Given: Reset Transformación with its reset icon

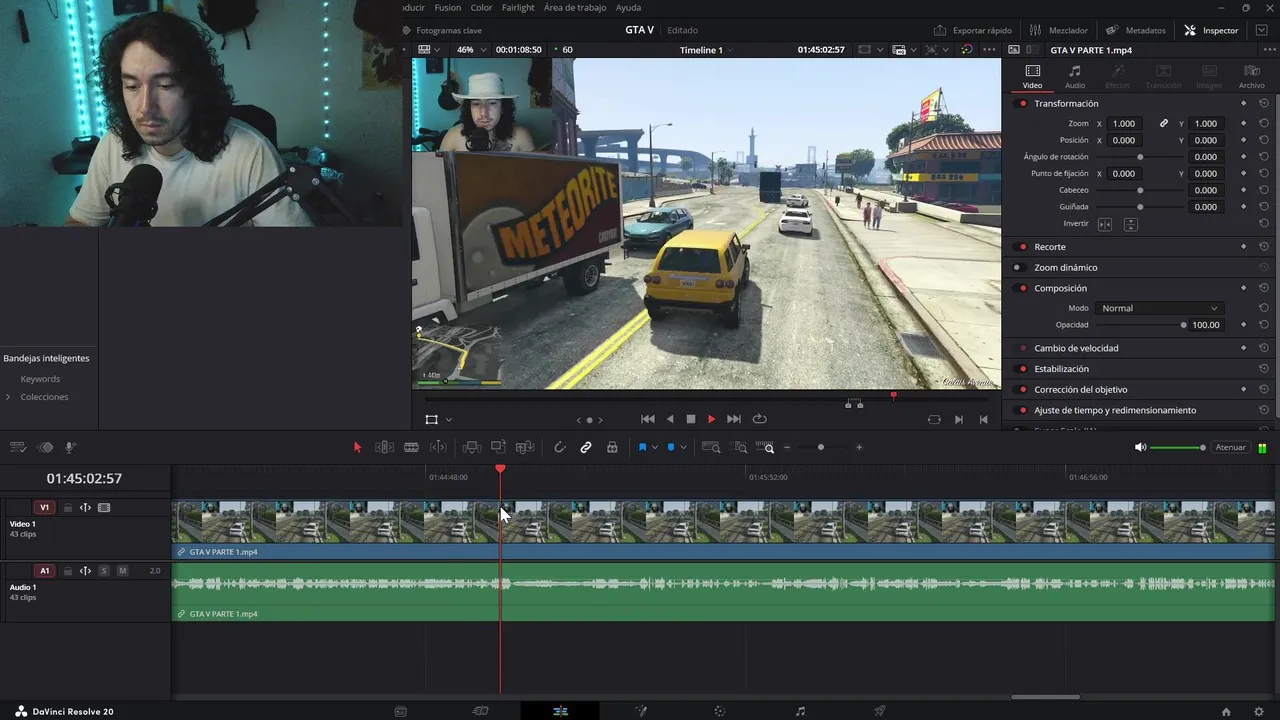Looking at the screenshot, I should (x=1264, y=104).
